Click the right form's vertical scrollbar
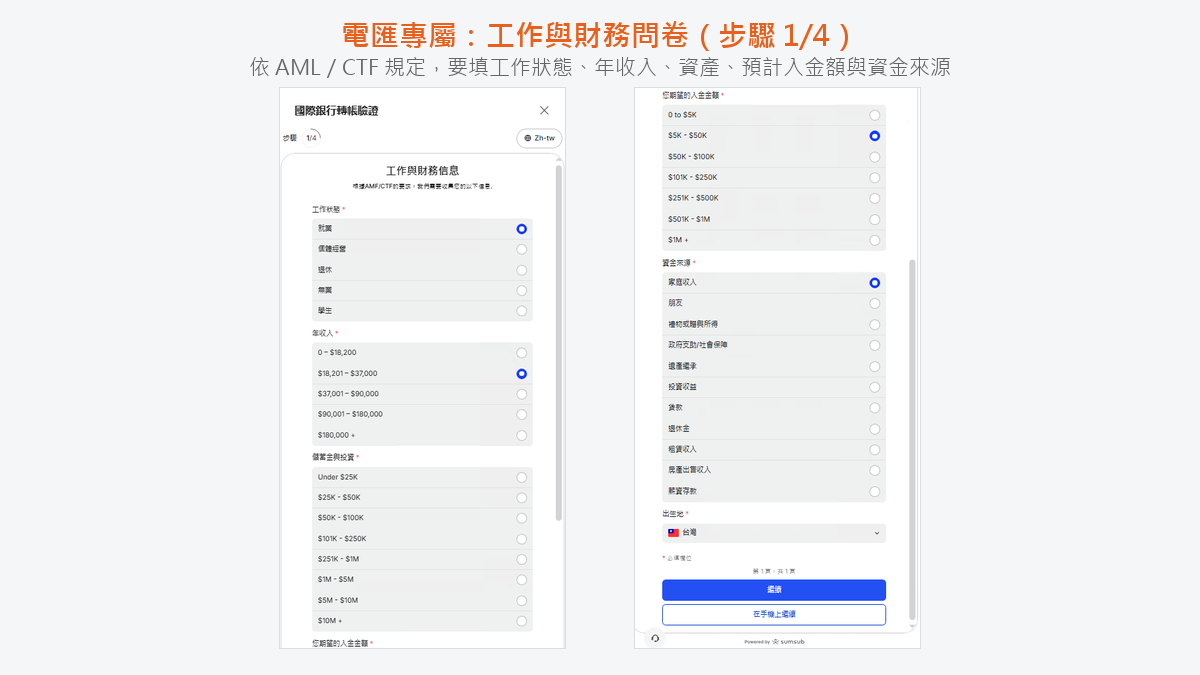Screen dimensions: 1200x675 click(x=911, y=440)
